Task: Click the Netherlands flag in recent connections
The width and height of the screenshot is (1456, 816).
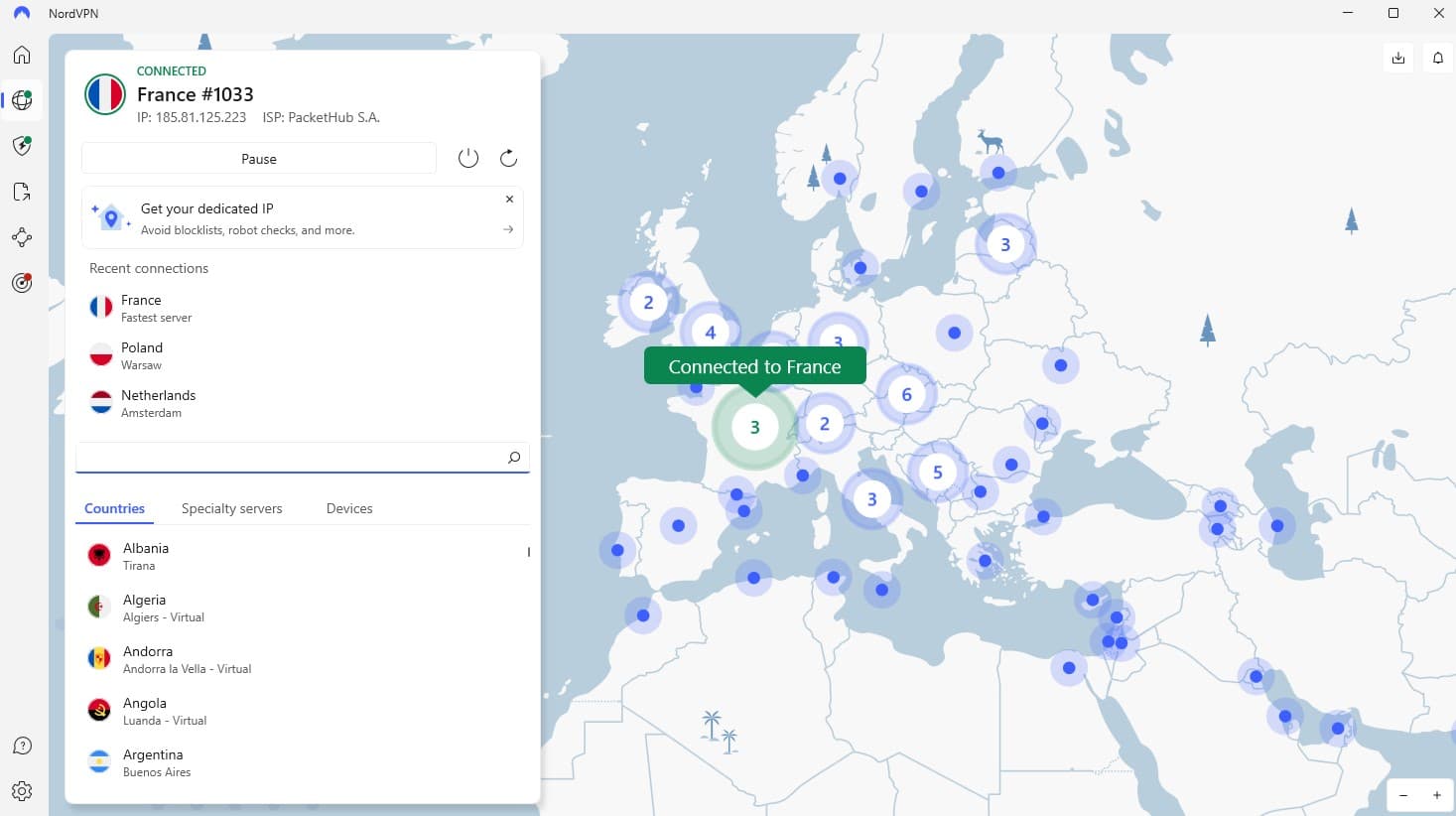Action: (x=101, y=402)
